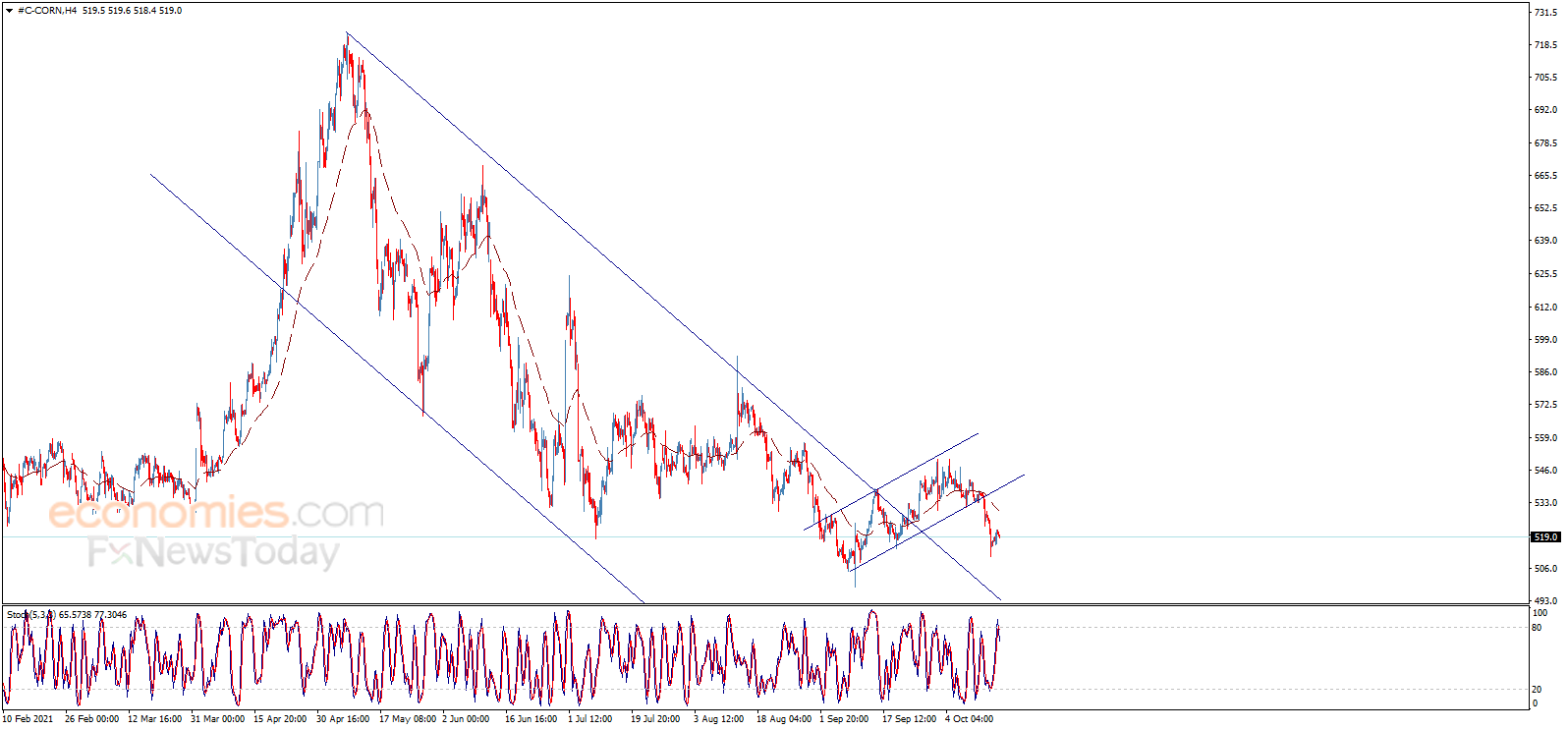
Task: Click the 731.5 price axis label
Action: point(1545,12)
